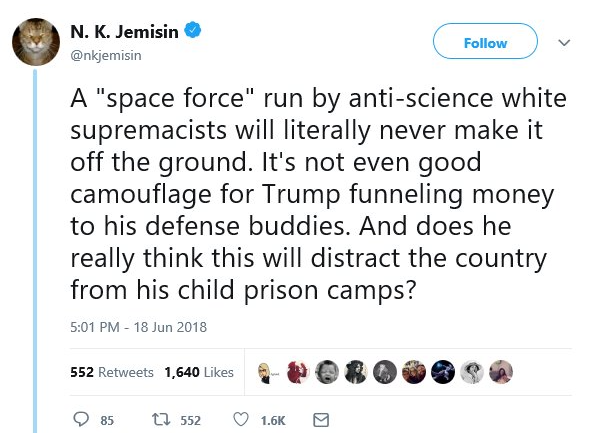Open N. K. Jemisin's cat profile picture
The image size is (594, 433).
pyautogui.click(x=36, y=42)
